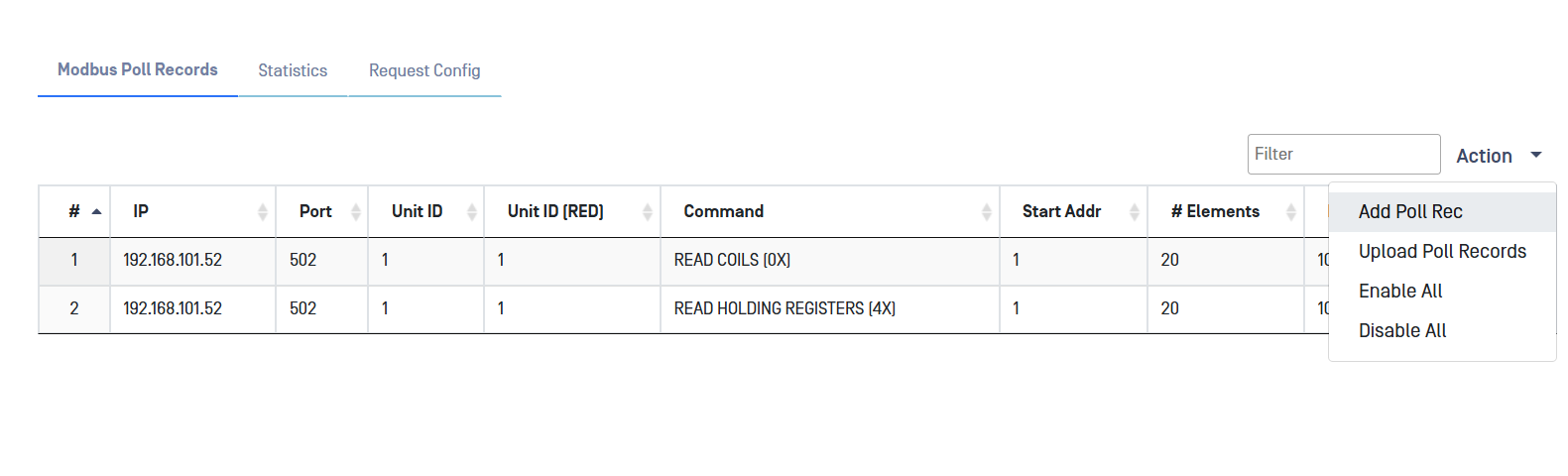
Task: Choose Add Poll Rec from menu
Action: pyautogui.click(x=1410, y=211)
